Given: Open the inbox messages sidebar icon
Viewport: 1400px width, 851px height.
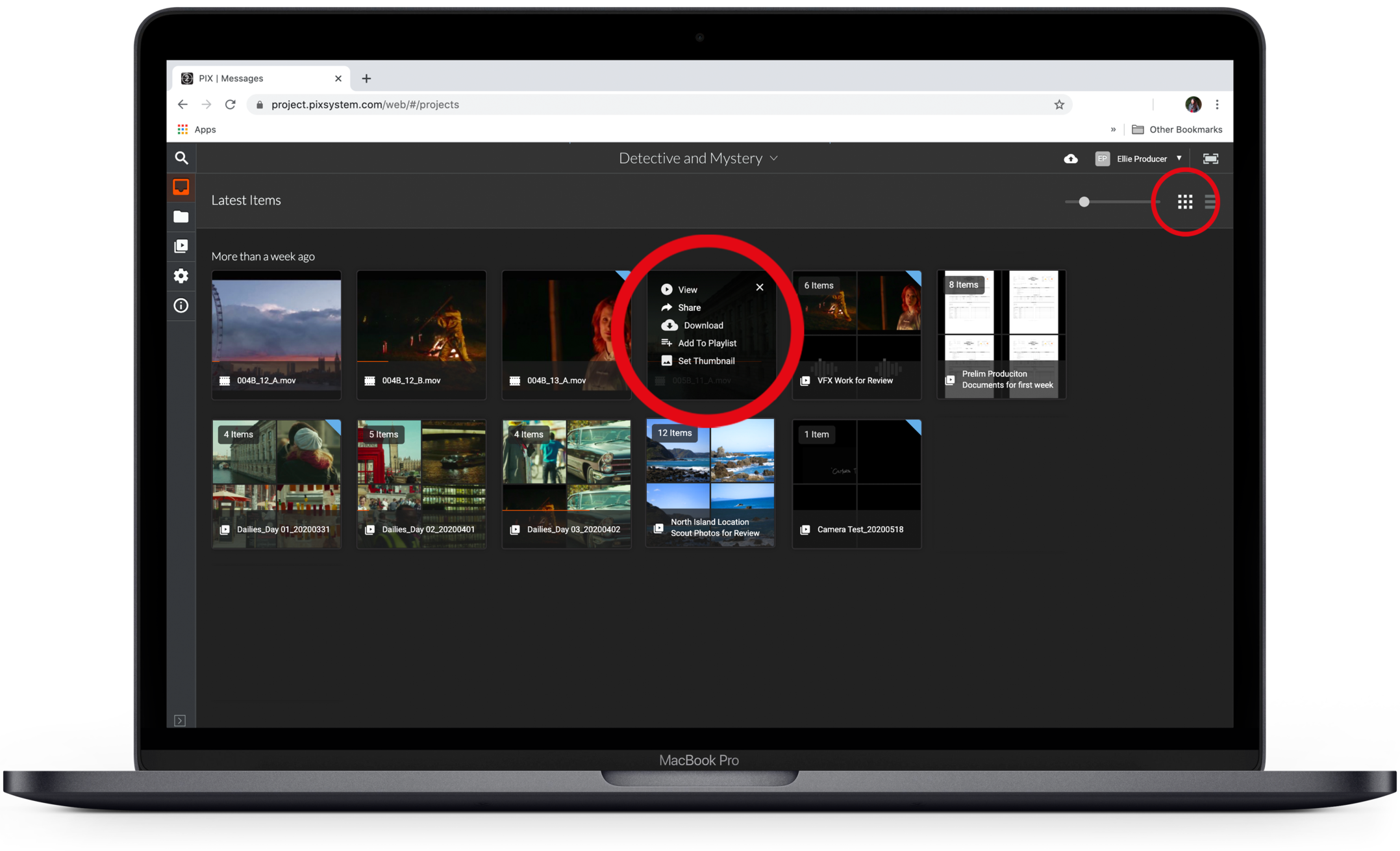Looking at the screenshot, I should coord(181,187).
